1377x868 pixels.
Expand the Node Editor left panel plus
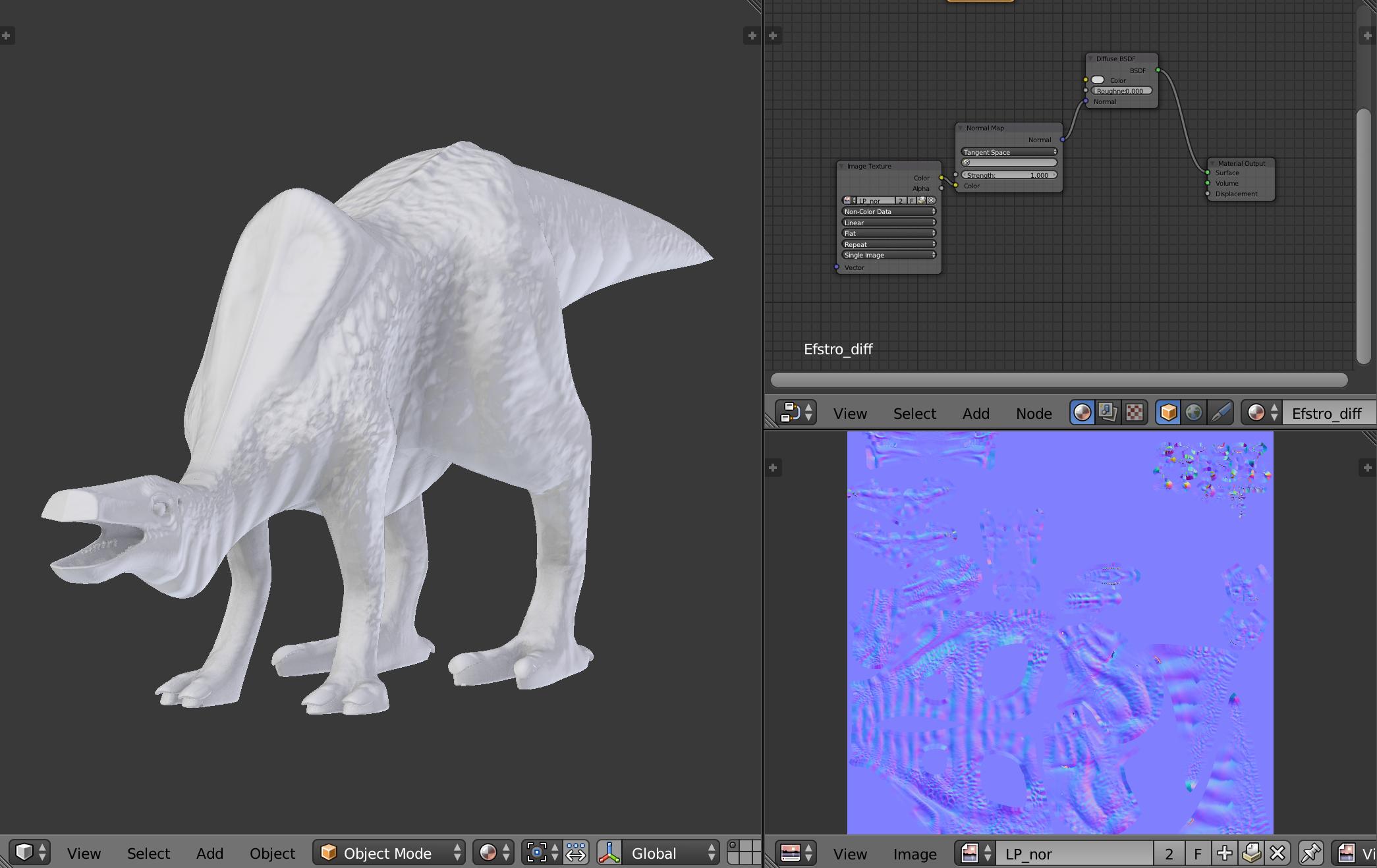pos(773,36)
